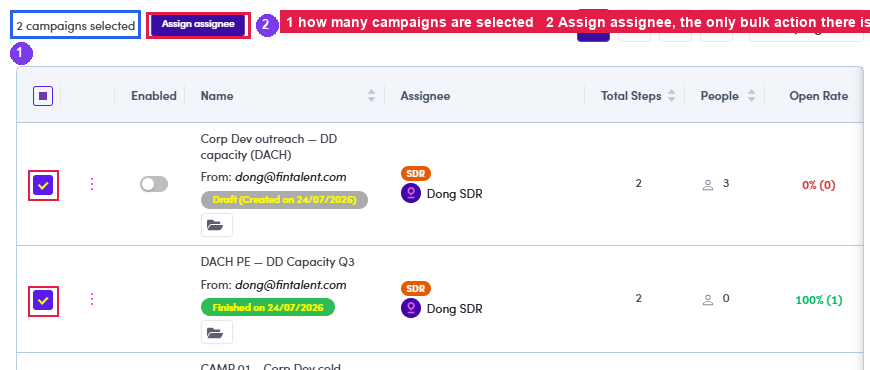Viewport: 870px width, 370px height.
Task: Click the Assign assignee button
Action: pos(198,24)
